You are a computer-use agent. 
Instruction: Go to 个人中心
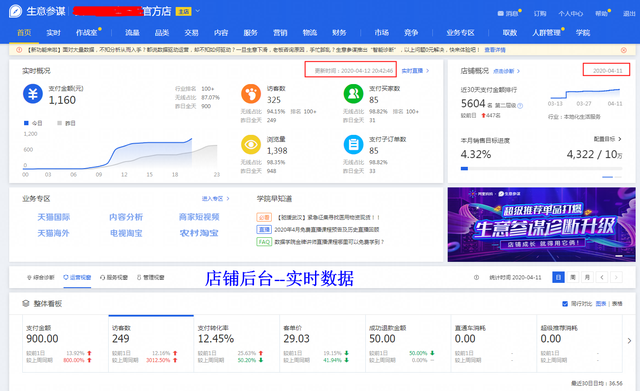pos(571,13)
